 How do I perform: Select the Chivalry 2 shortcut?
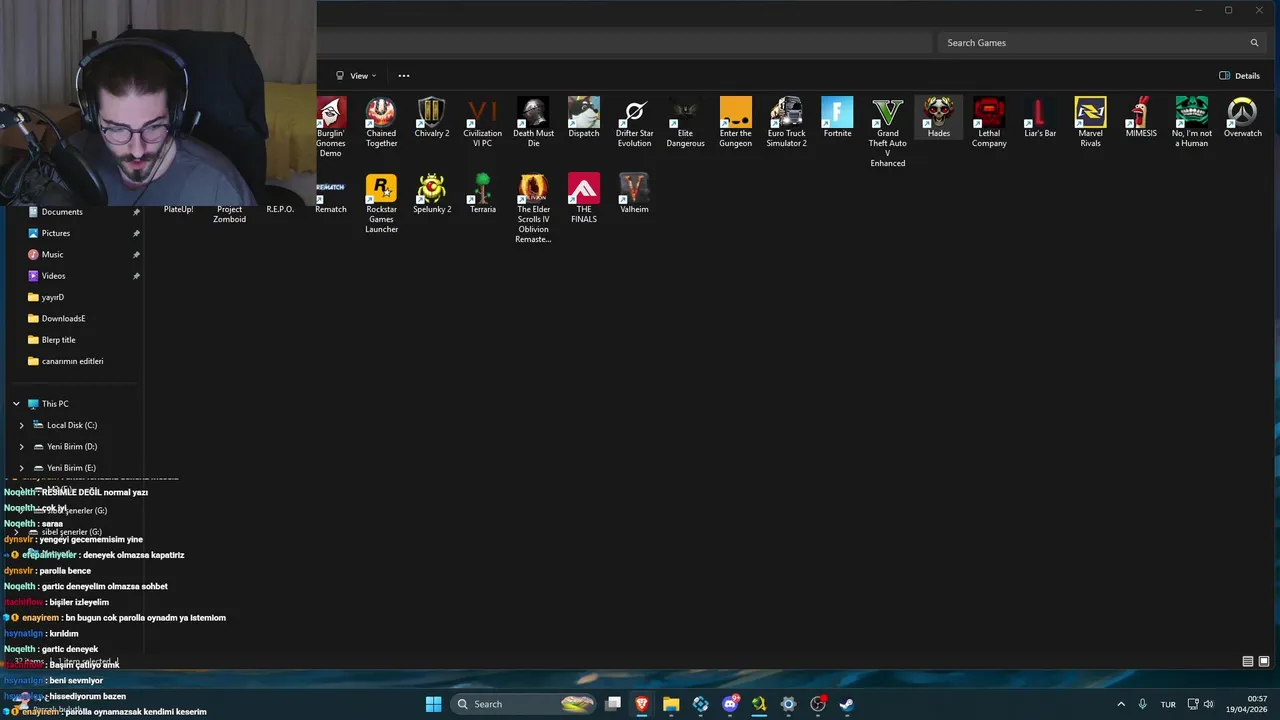tap(432, 117)
